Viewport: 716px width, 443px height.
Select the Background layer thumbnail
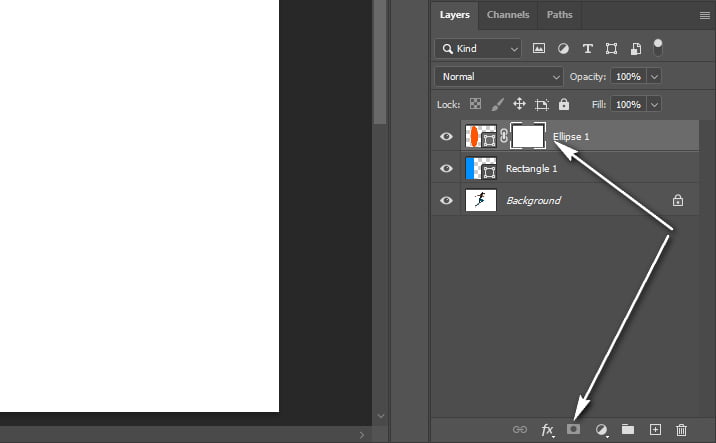481,200
